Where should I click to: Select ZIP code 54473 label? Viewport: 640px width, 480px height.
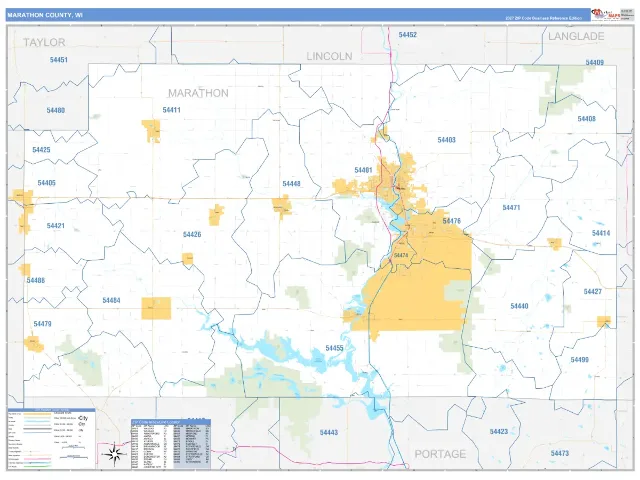click(560, 453)
